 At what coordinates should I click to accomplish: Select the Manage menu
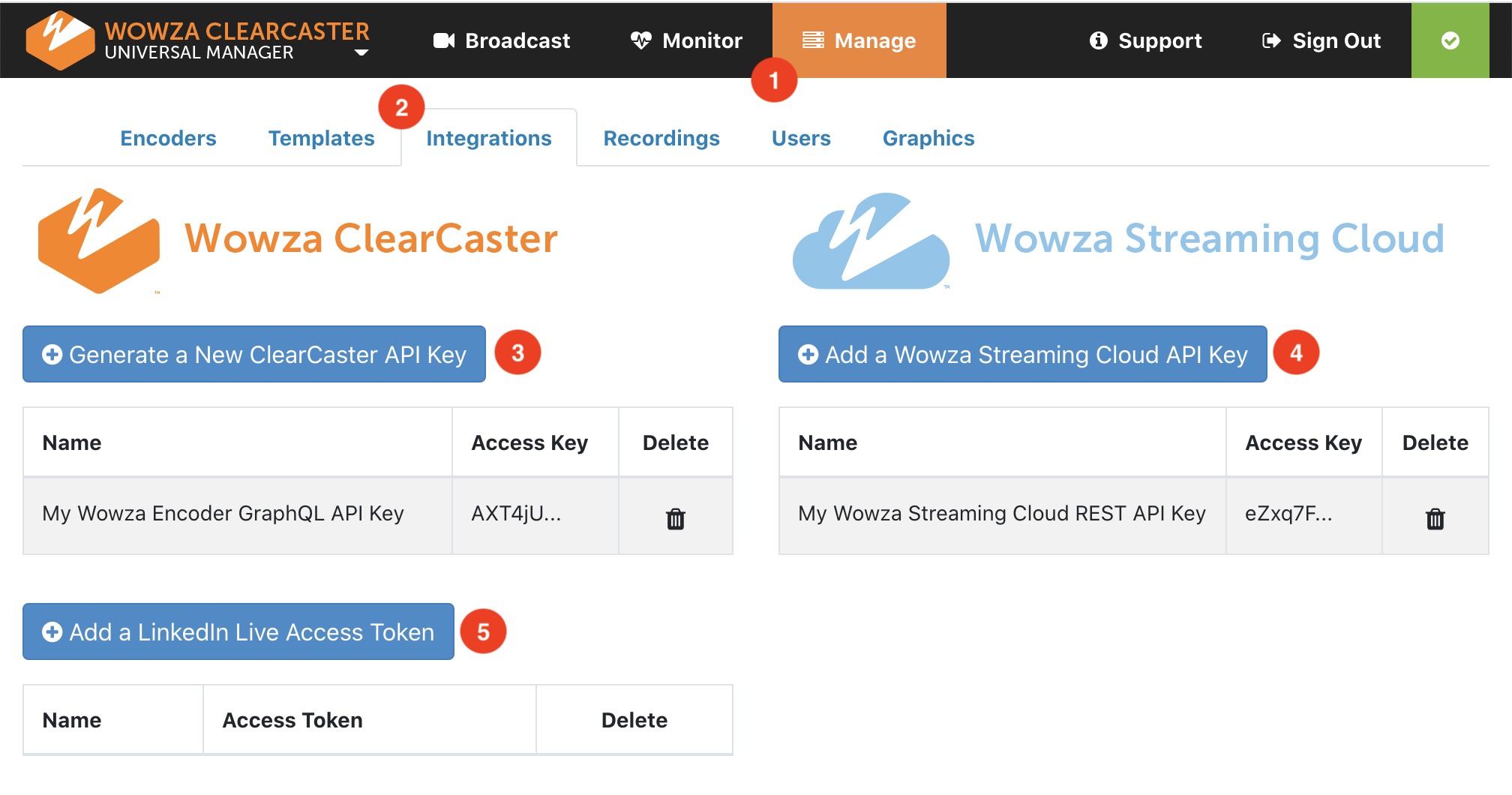(x=859, y=40)
